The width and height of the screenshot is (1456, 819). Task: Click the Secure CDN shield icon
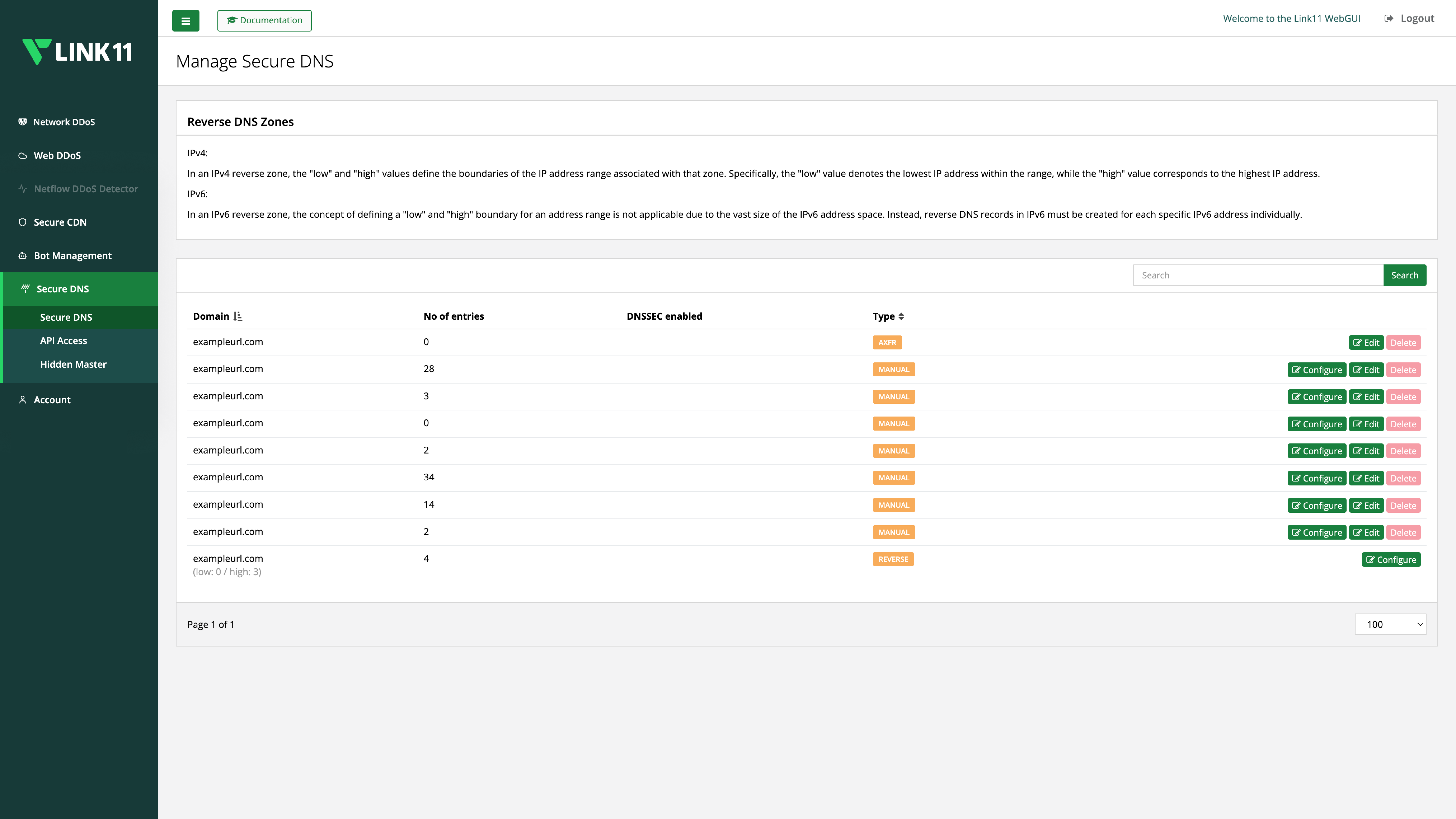(x=23, y=222)
